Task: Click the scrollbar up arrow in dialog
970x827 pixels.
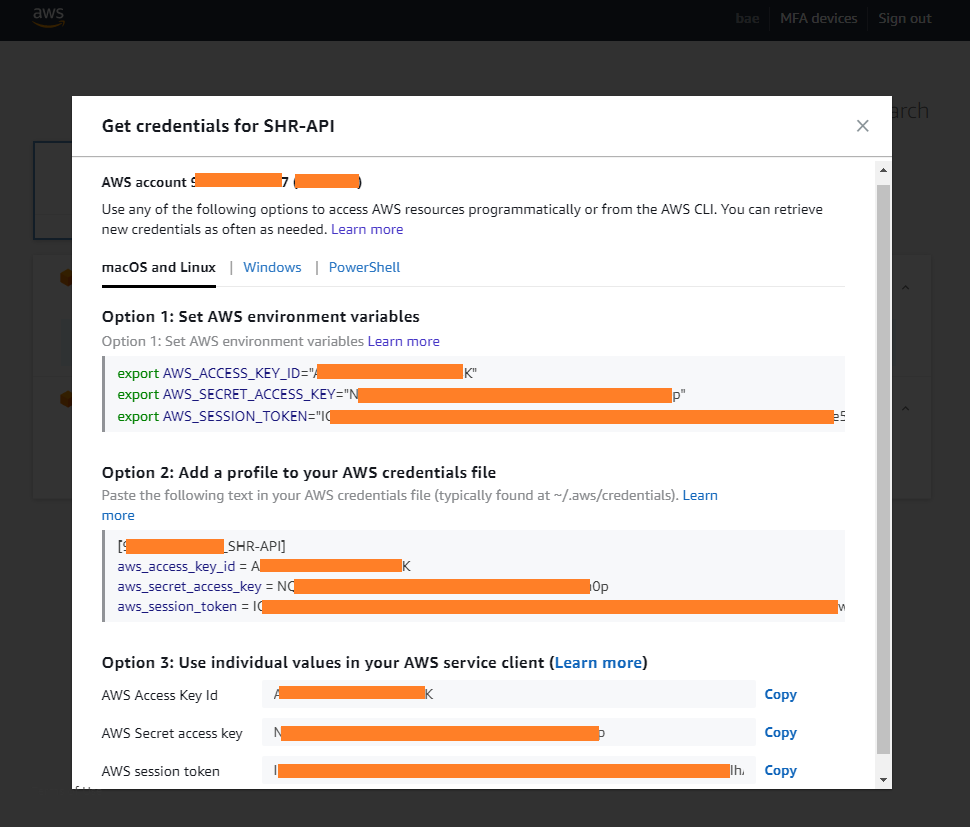Action: tap(883, 170)
